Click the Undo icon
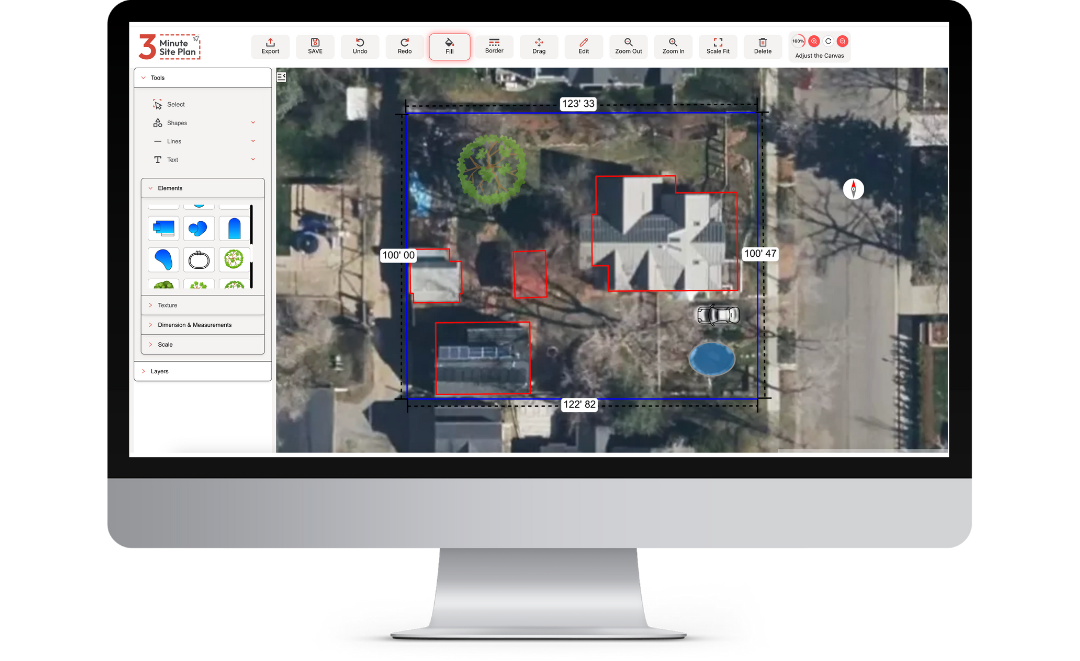This screenshot has height=661, width=1080. click(x=360, y=46)
